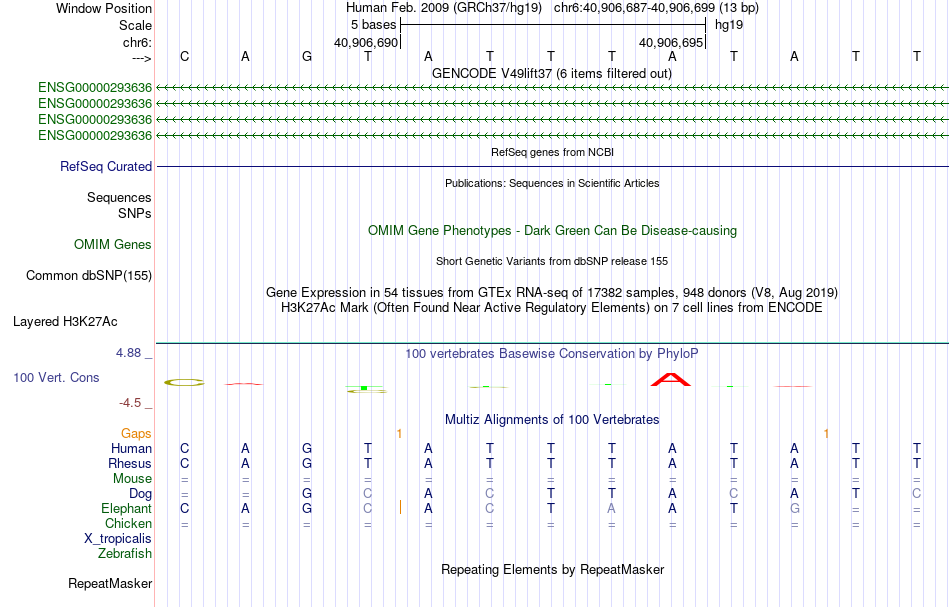Click the G base in the Human row
950x607 pixels.
(x=307, y=448)
